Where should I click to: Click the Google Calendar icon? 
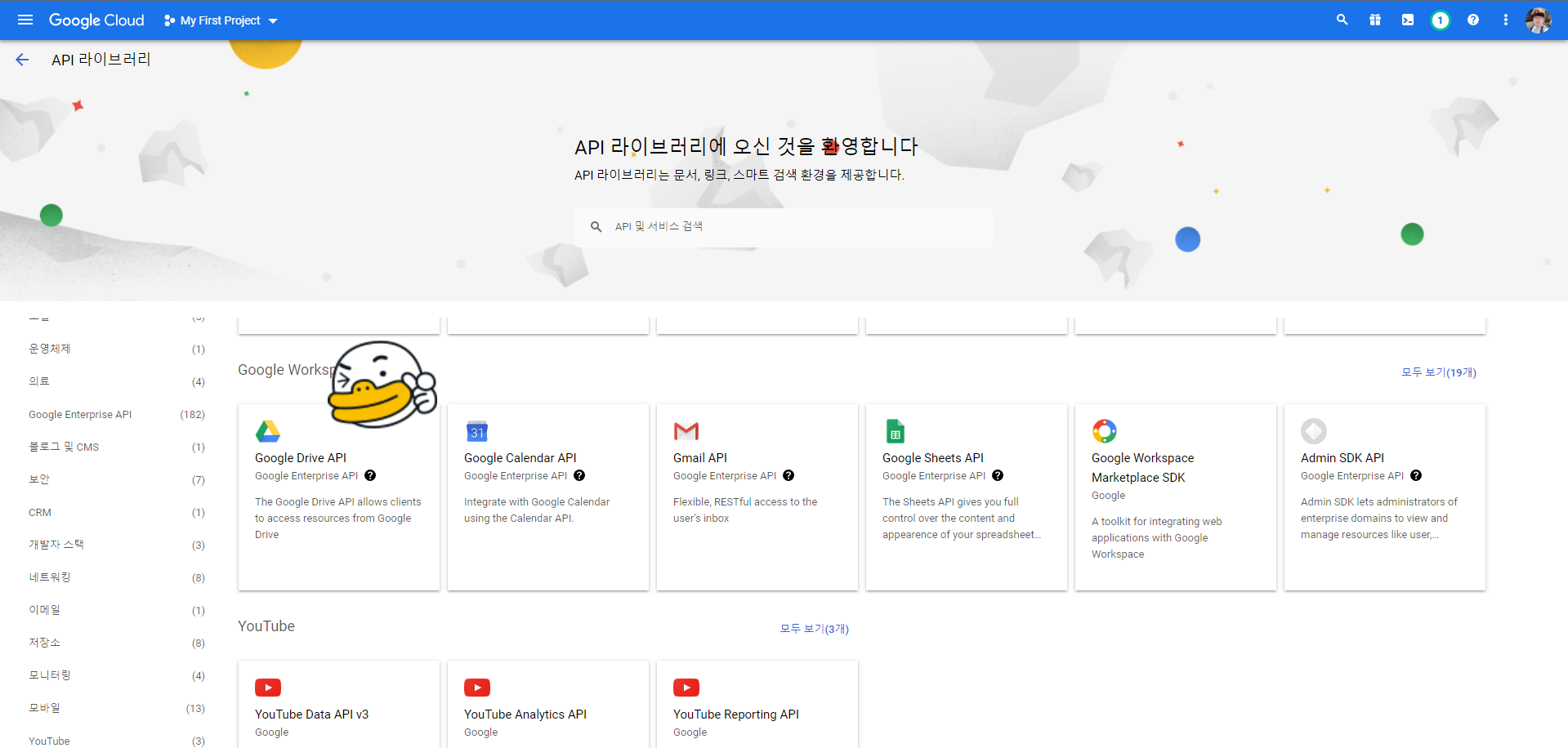coord(477,430)
